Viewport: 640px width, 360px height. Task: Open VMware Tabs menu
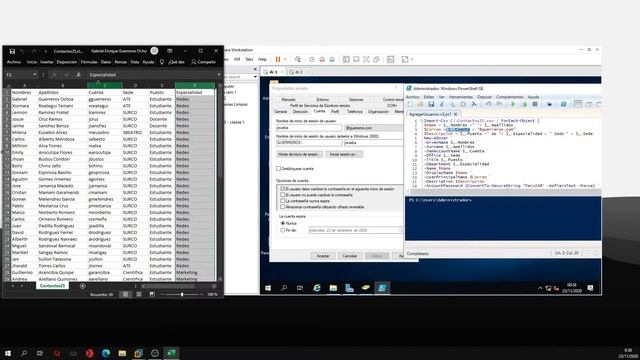[249, 59]
